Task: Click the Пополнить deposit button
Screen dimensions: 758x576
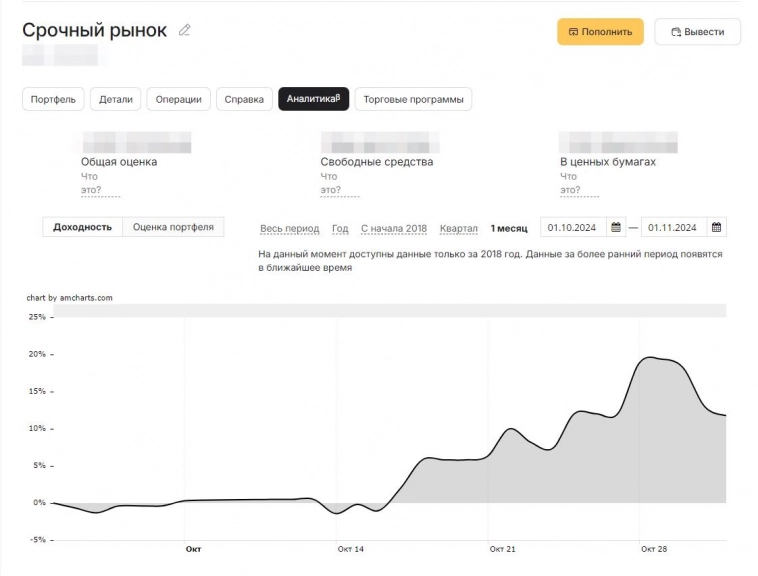Action: (600, 32)
